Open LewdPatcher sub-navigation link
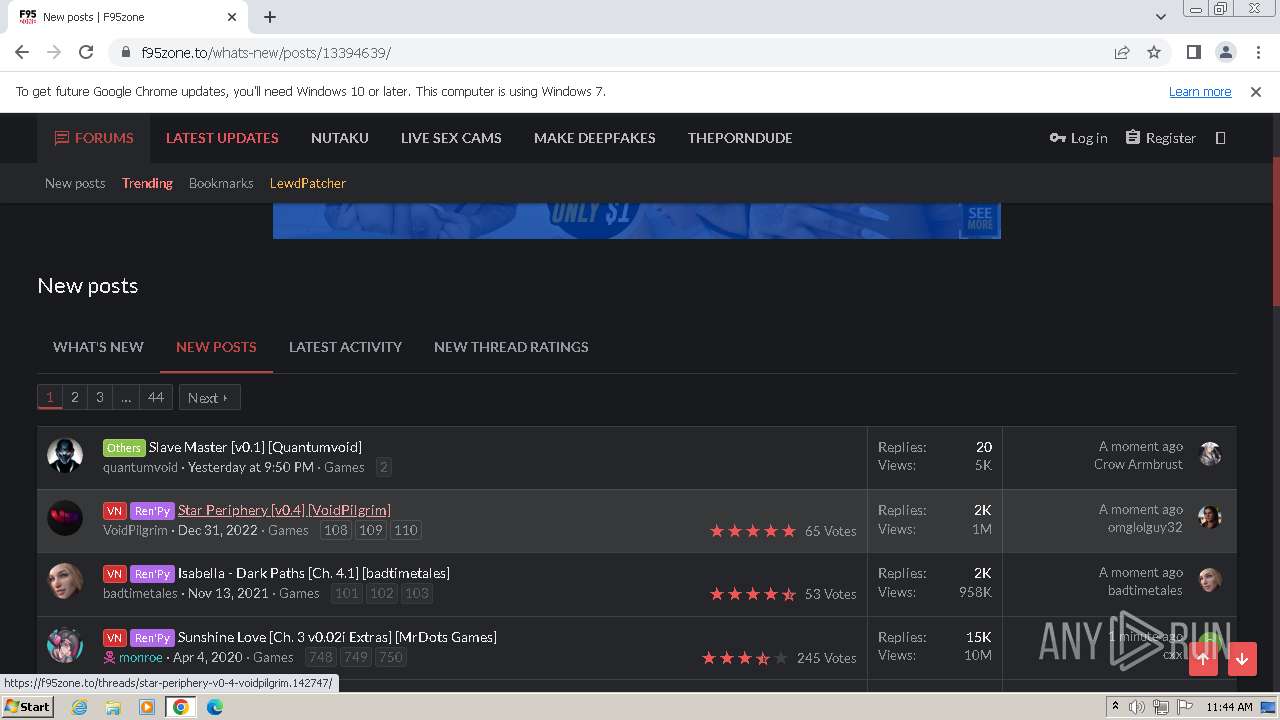 point(308,183)
